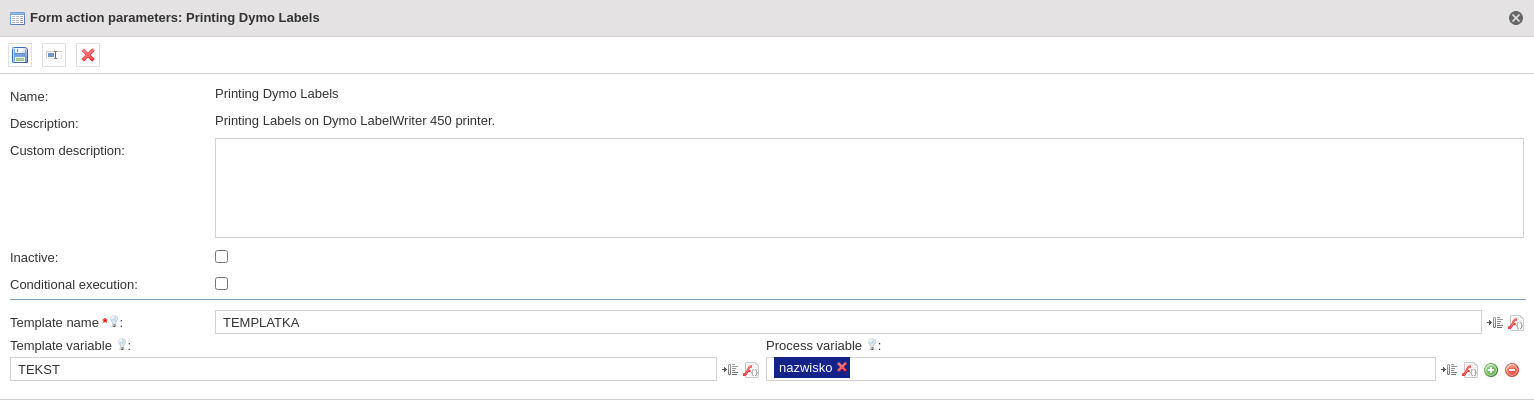Click the Custom description text area
This screenshot has height=400, width=1534.
tap(869, 188)
